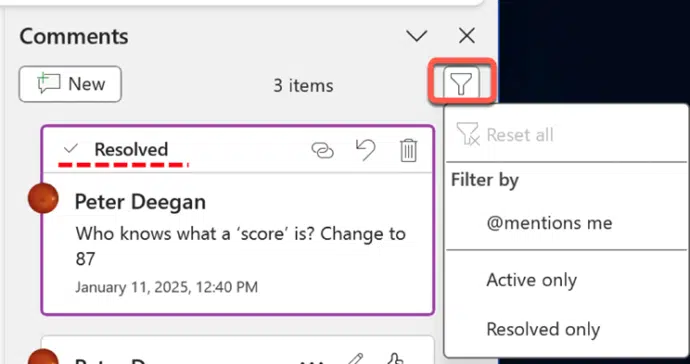Viewport: 690px width, 364px height.
Task: Expand the Comments pane options chevron
Action: (x=417, y=36)
